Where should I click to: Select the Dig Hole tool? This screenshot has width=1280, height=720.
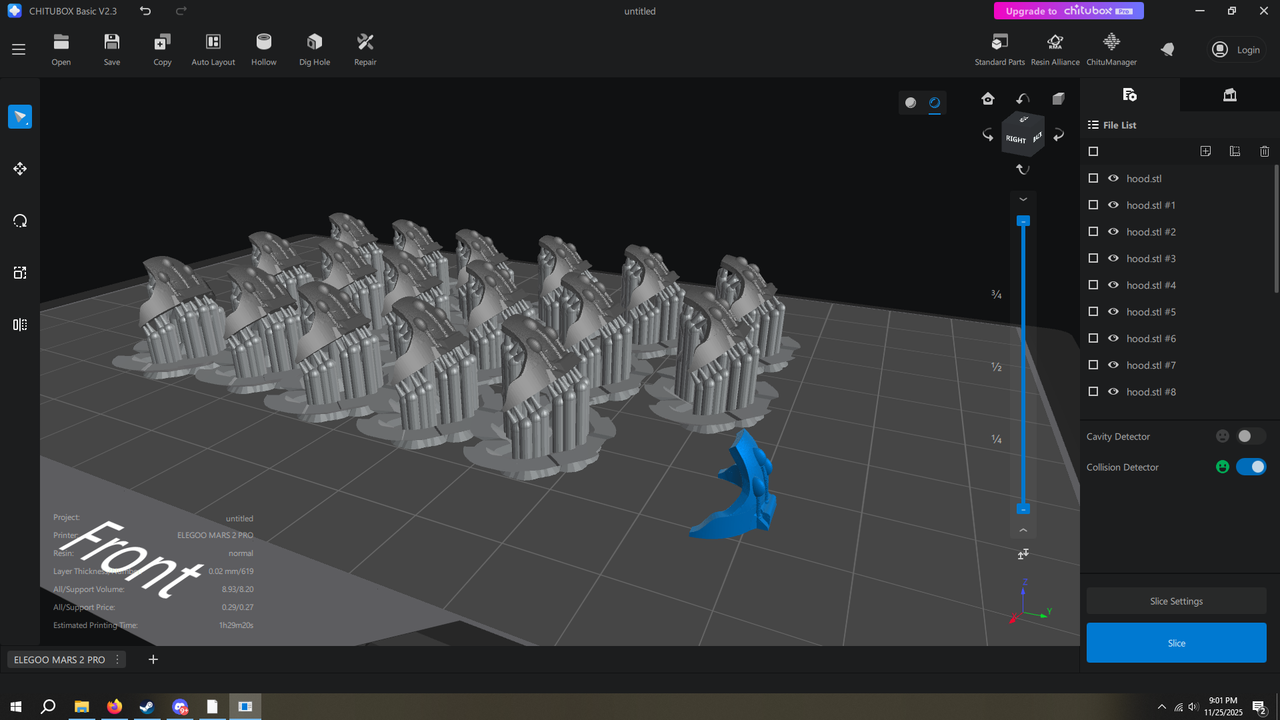pyautogui.click(x=314, y=49)
